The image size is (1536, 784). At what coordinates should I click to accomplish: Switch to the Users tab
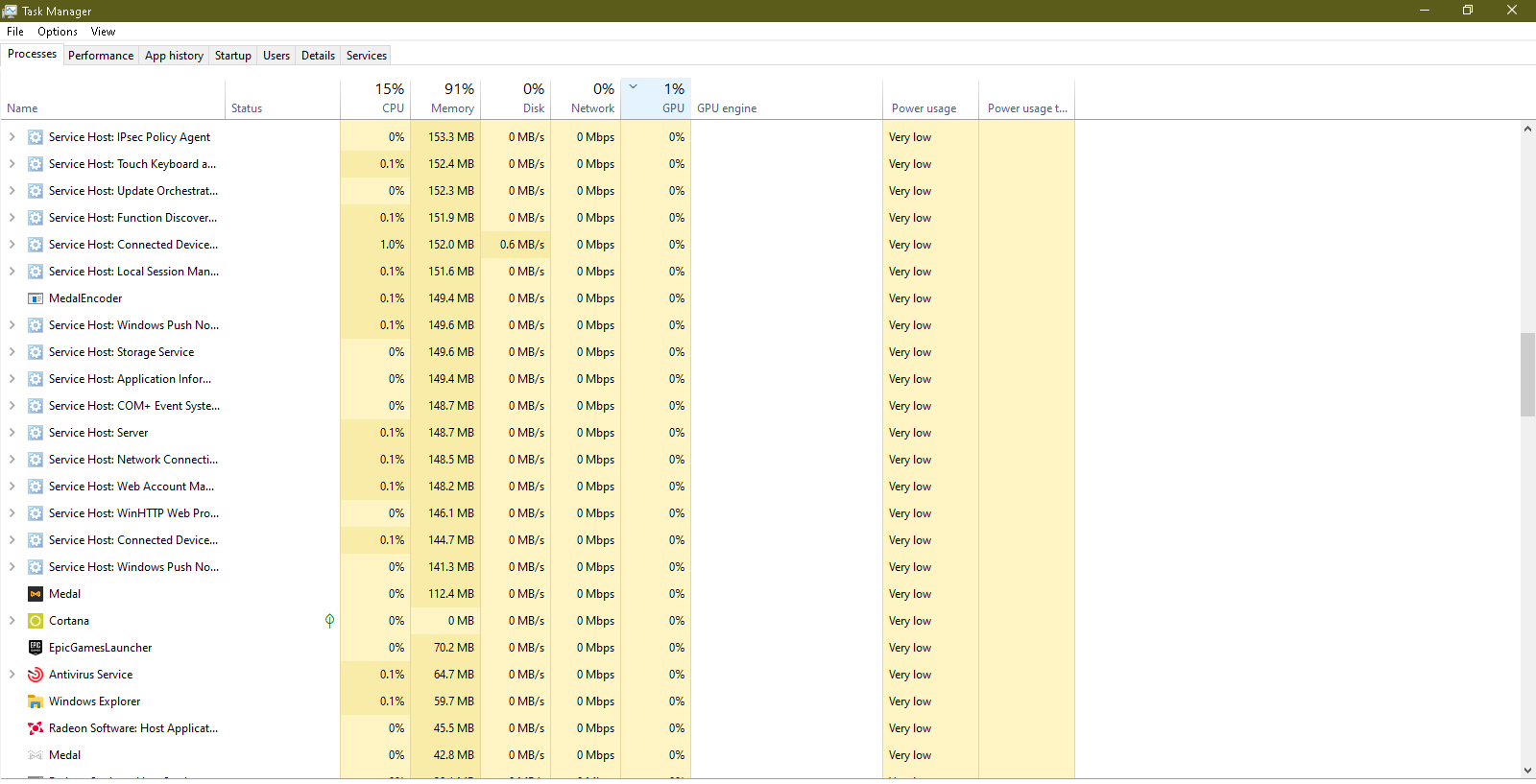tap(276, 56)
